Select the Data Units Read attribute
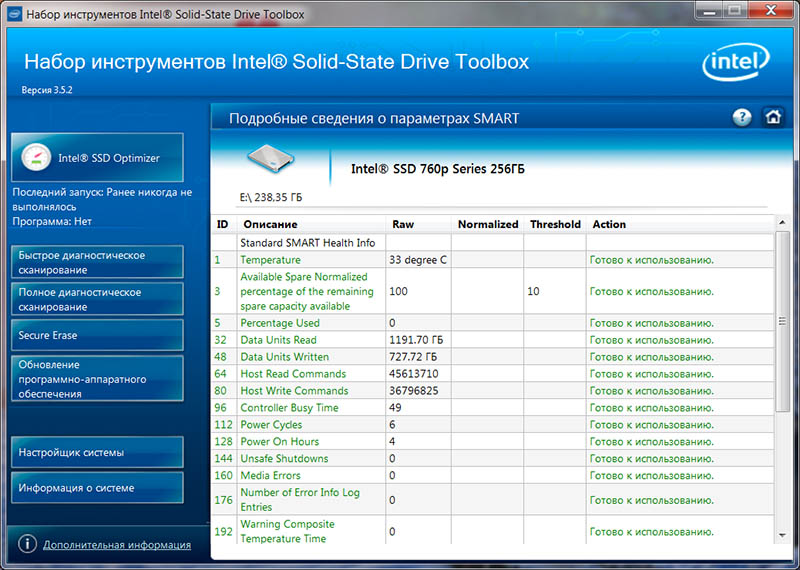 [x=278, y=340]
